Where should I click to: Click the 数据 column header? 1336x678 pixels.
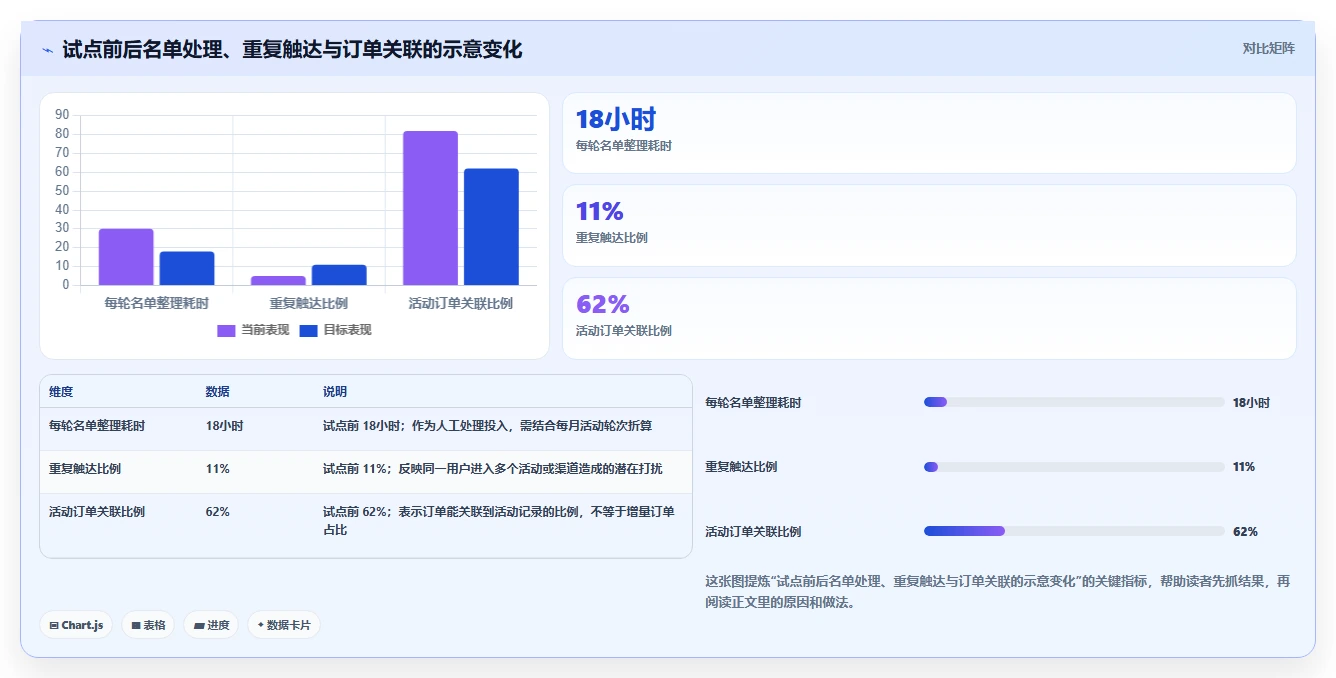pos(218,392)
